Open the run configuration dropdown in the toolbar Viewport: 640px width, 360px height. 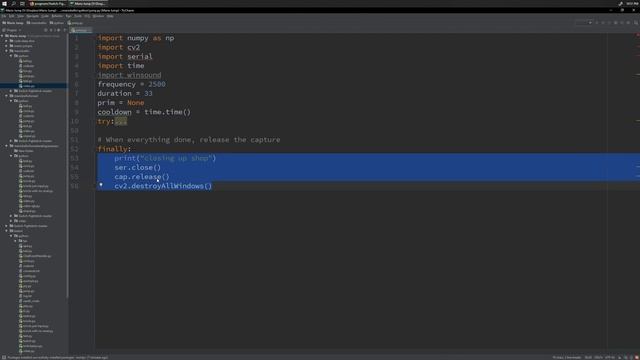point(584,23)
